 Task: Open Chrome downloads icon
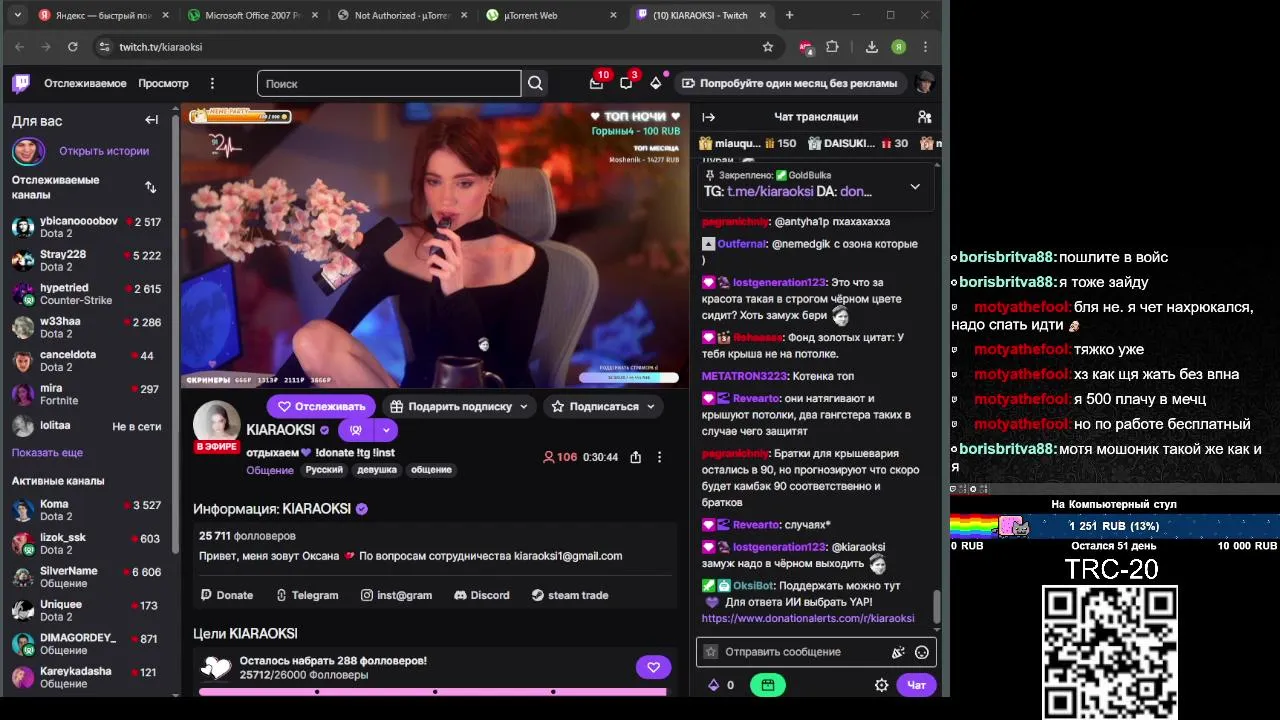pos(872,47)
